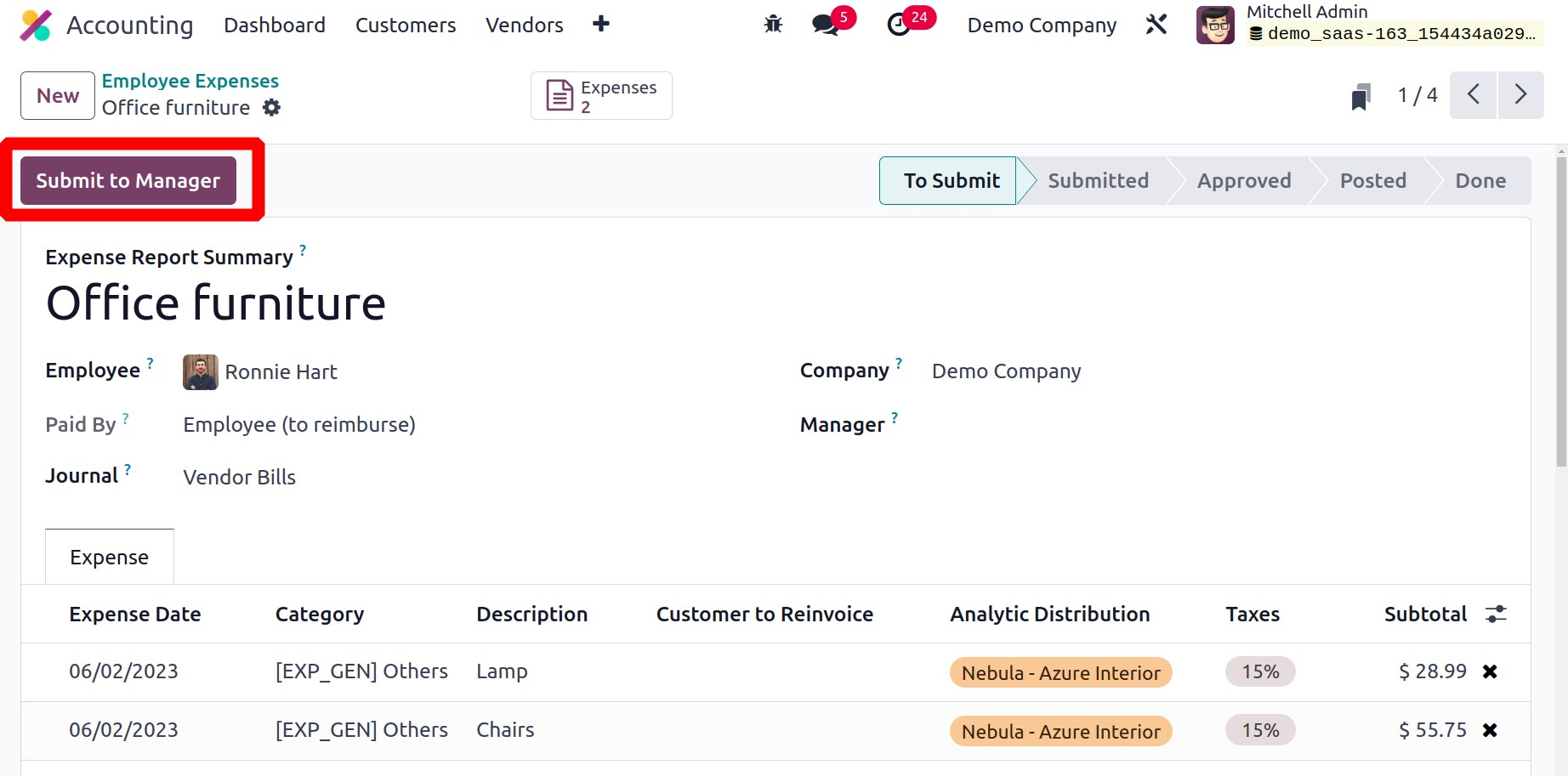
Task: Click the Submit to Manager button
Action: (128, 180)
